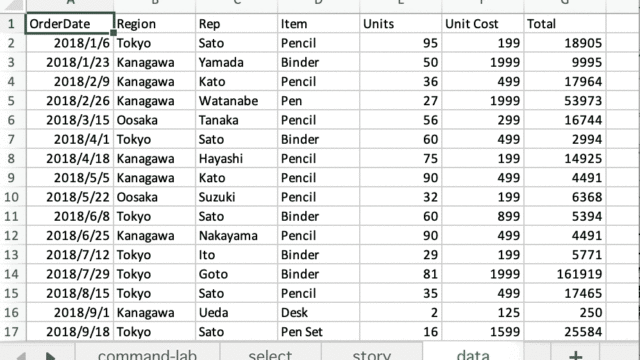This screenshot has width=640, height=360.
Task: Select row 14 via row number
Action: pyautogui.click(x=11, y=274)
